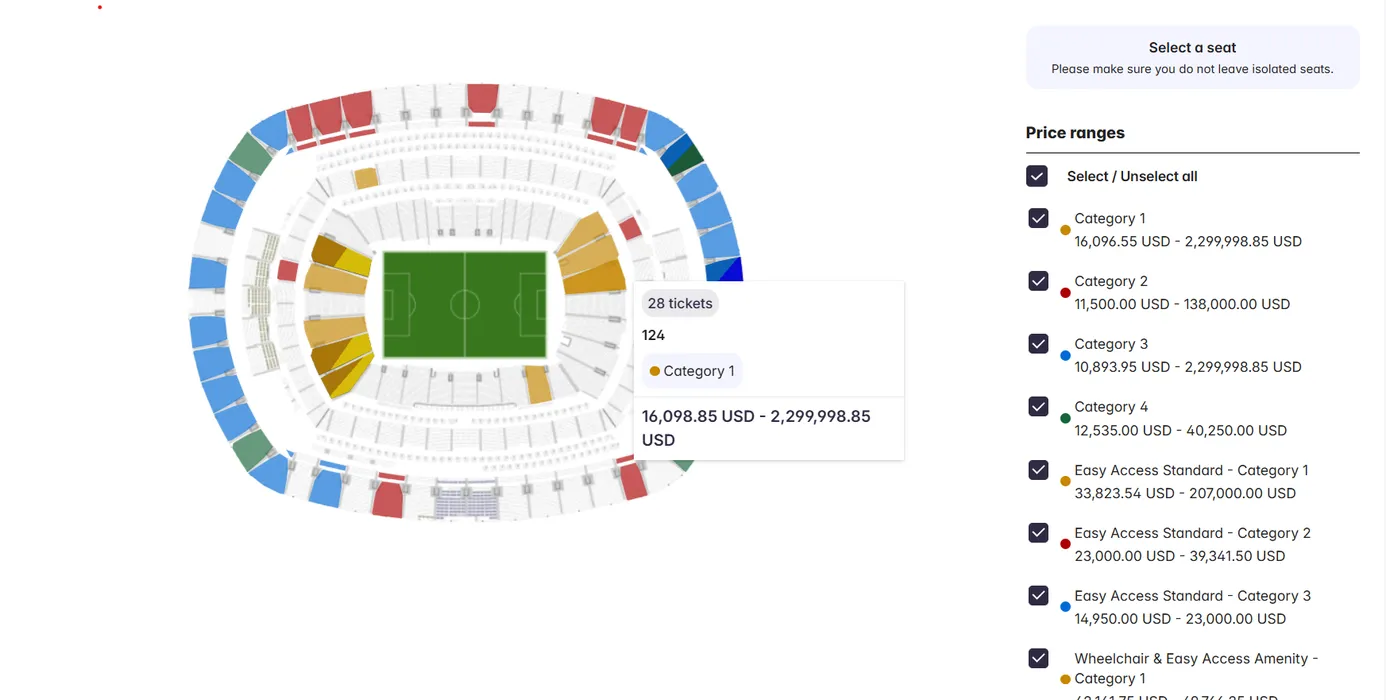Click the green dot beside Category 4 legend
Image resolution: width=1386 pixels, height=700 pixels.
pos(1066,419)
